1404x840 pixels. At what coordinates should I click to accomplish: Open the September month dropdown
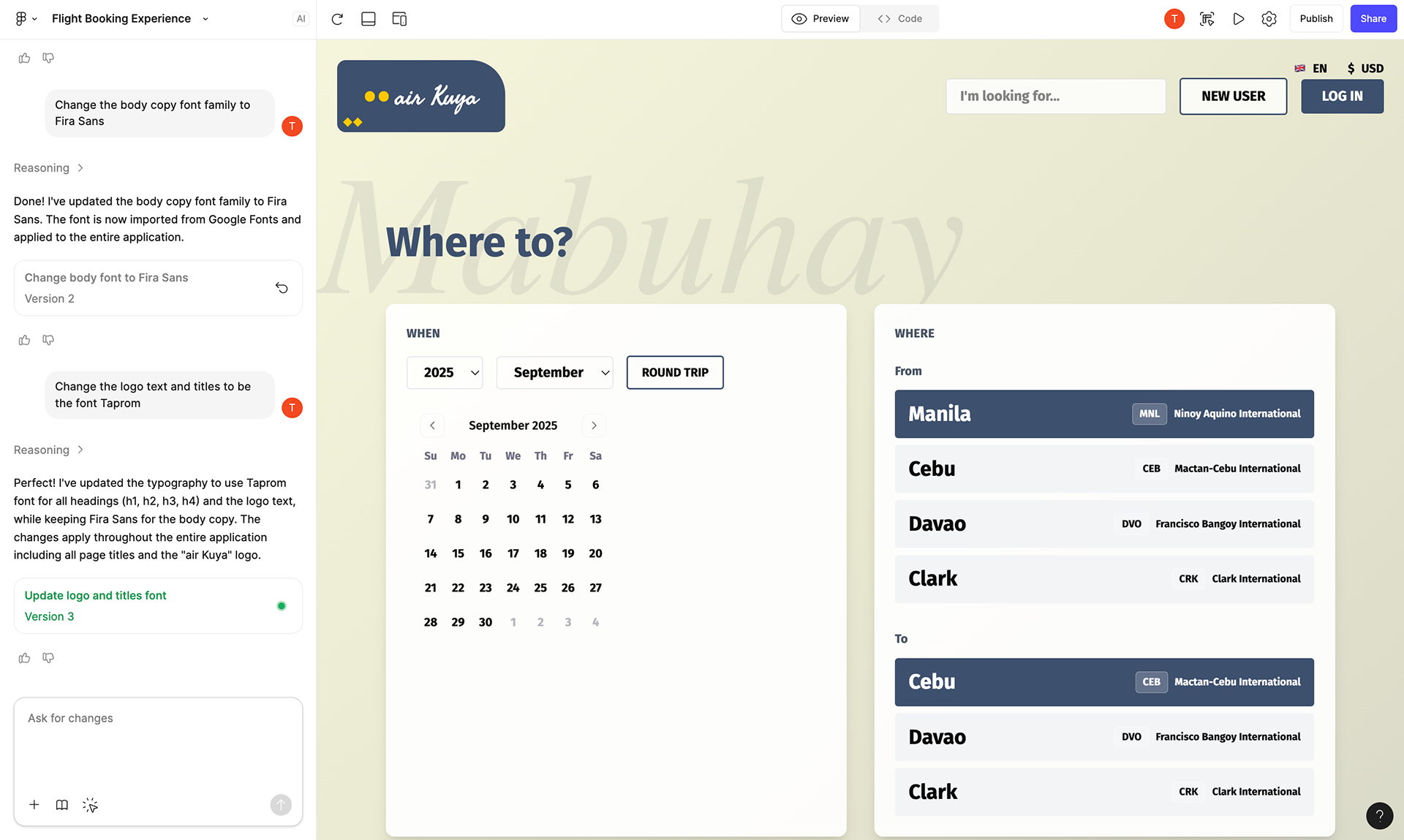click(x=554, y=372)
